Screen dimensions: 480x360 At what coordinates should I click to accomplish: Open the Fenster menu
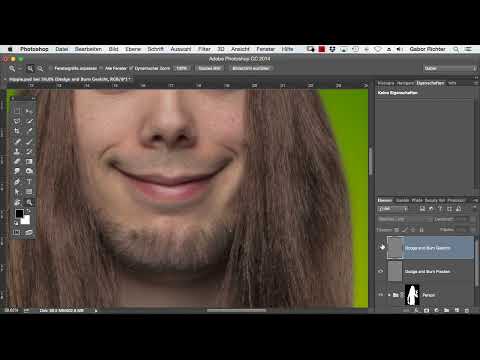pos(265,49)
